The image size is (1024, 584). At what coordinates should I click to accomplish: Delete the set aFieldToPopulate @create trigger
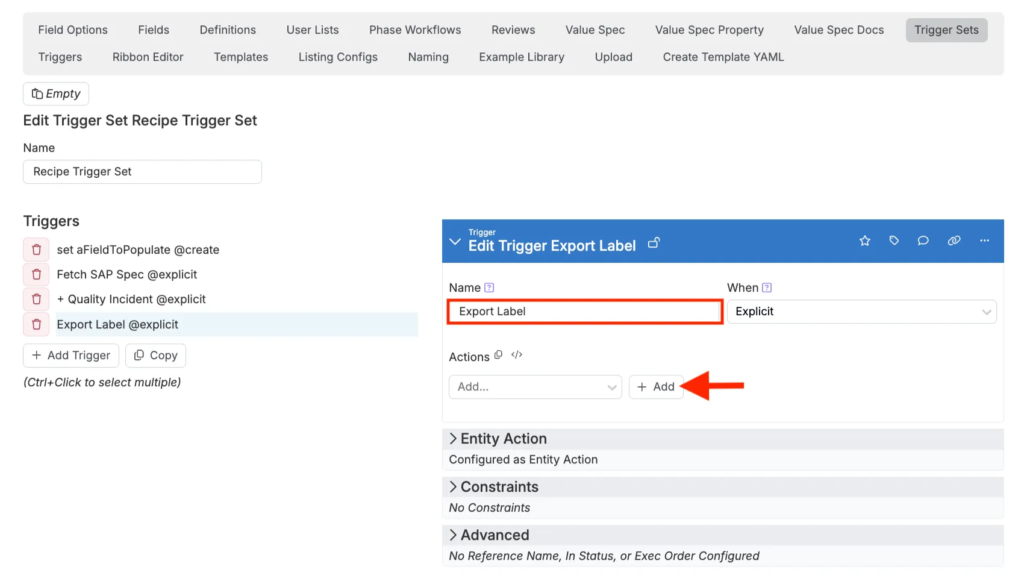pos(37,250)
